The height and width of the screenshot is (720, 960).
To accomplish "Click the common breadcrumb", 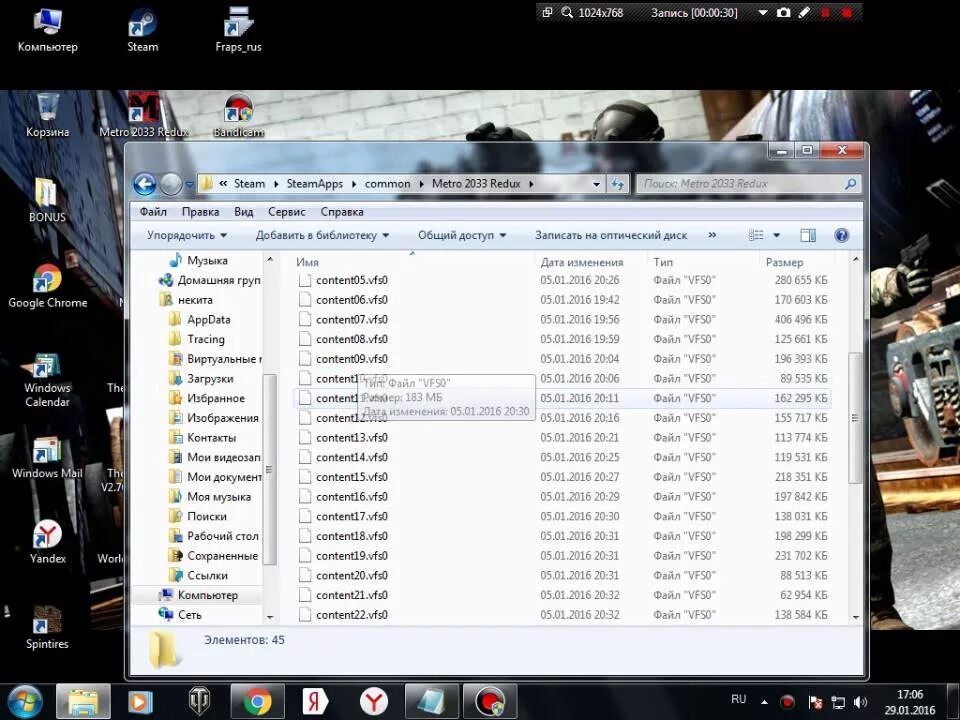I will [x=388, y=184].
